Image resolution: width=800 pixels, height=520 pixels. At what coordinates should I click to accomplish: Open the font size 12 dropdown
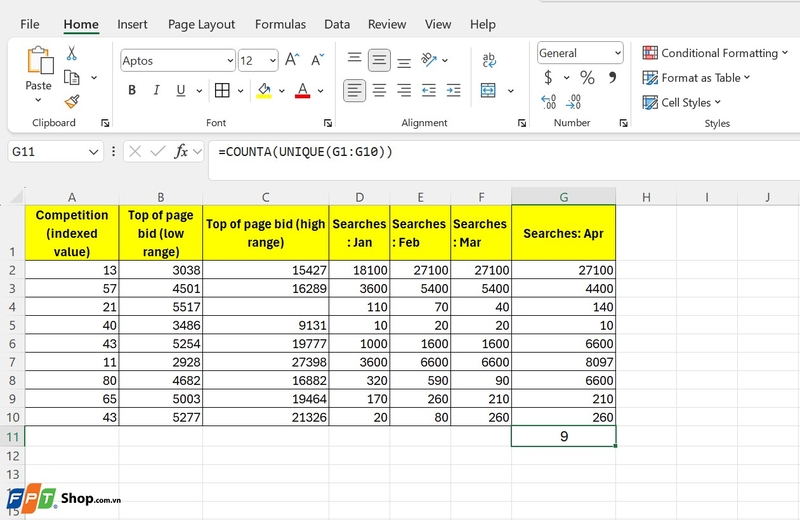(273, 61)
